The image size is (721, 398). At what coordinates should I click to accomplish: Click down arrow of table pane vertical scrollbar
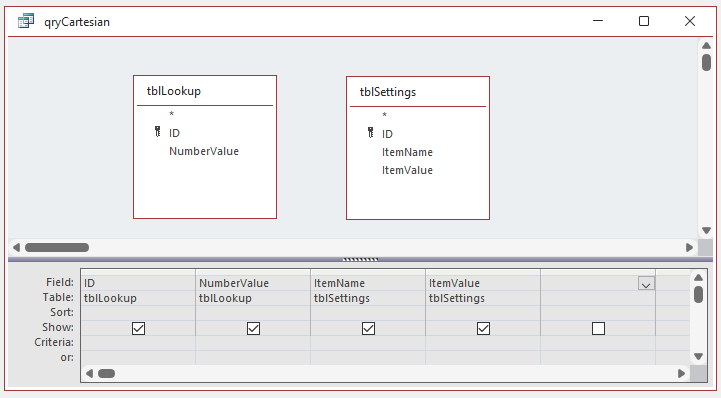706,230
